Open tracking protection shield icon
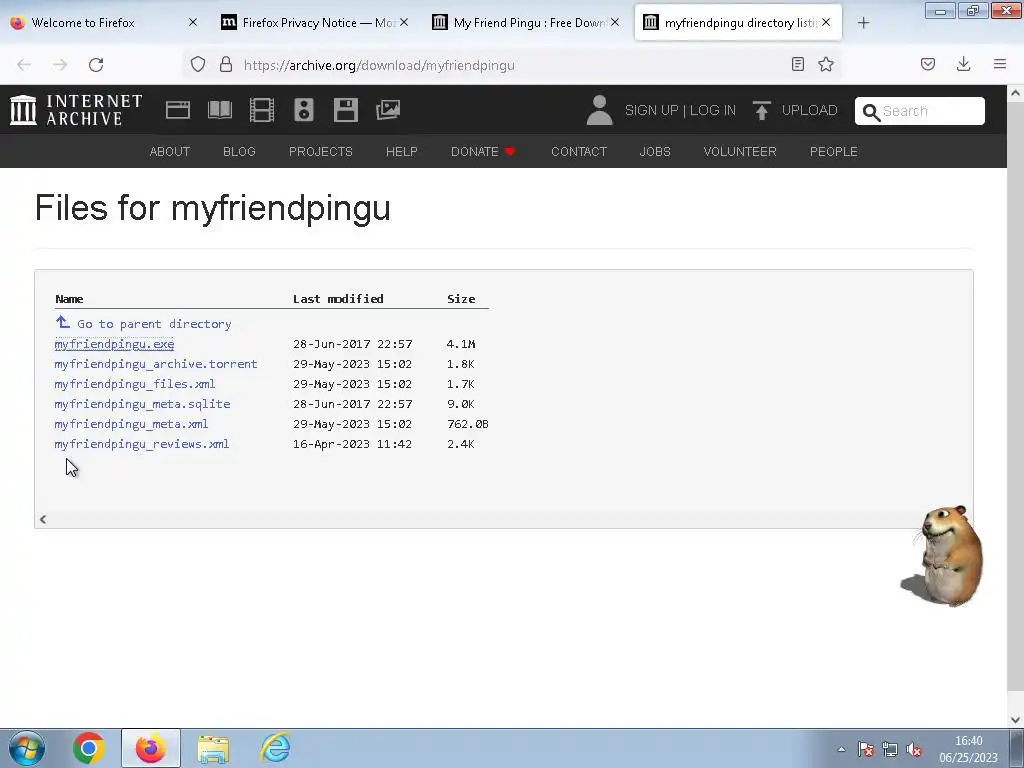Image resolution: width=1024 pixels, height=768 pixels. [x=198, y=65]
